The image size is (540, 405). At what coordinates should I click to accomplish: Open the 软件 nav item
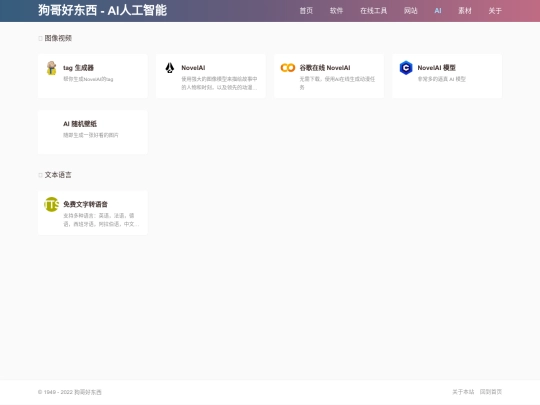click(x=336, y=11)
